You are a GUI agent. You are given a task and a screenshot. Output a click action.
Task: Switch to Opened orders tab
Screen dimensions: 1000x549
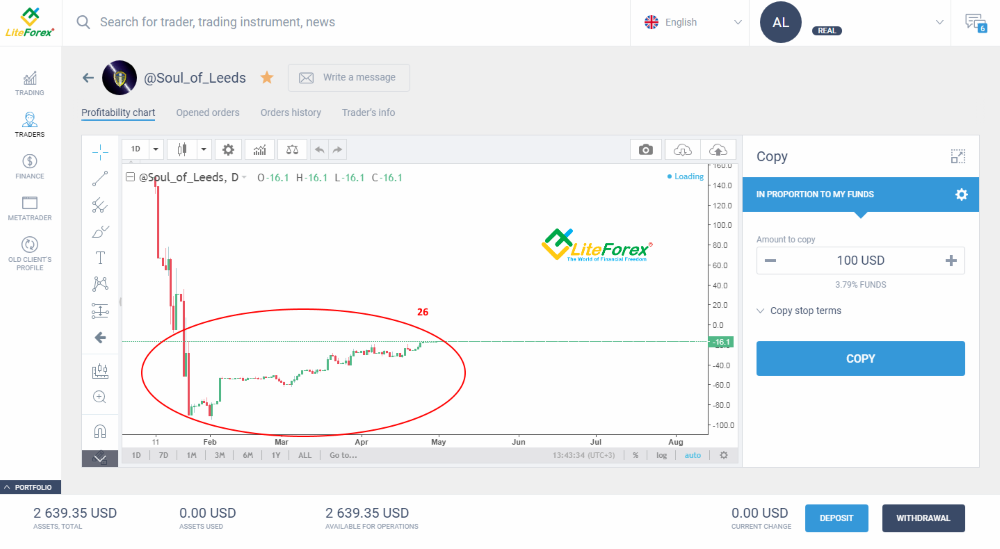[x=208, y=113]
